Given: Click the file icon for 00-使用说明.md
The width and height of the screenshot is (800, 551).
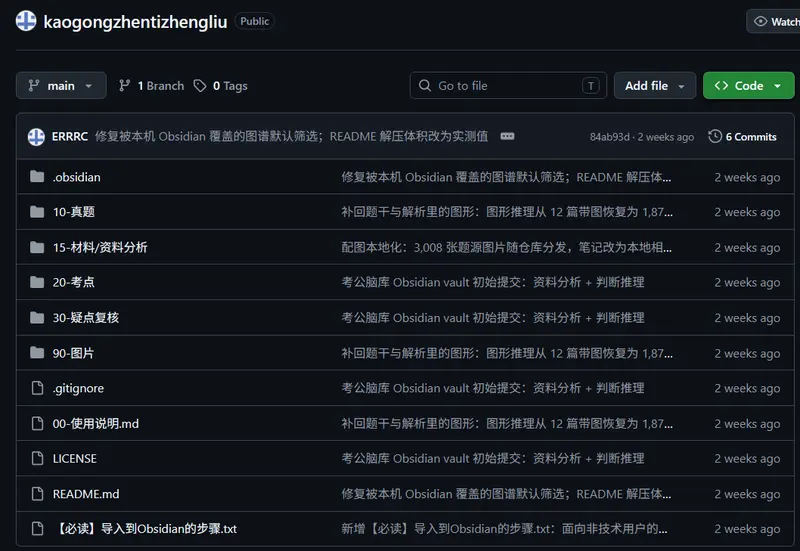Looking at the screenshot, I should coord(37,423).
